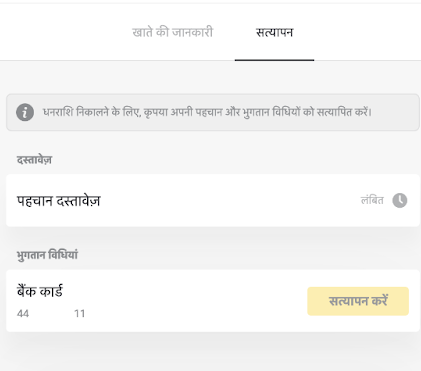Image resolution: width=421 pixels, height=371 pixels.
Task: Click the लंबित status label
Action: point(372,200)
